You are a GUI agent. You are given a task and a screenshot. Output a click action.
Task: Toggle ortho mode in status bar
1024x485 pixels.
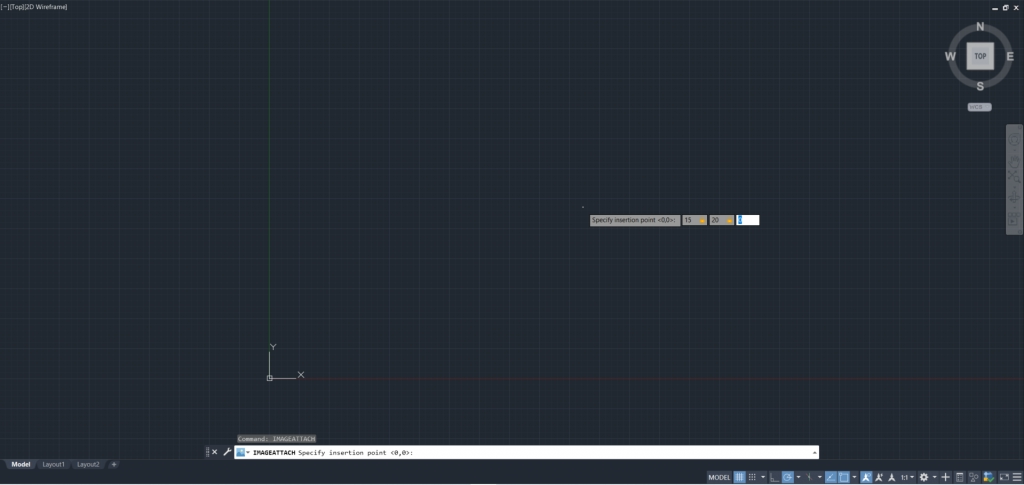pyautogui.click(x=775, y=477)
